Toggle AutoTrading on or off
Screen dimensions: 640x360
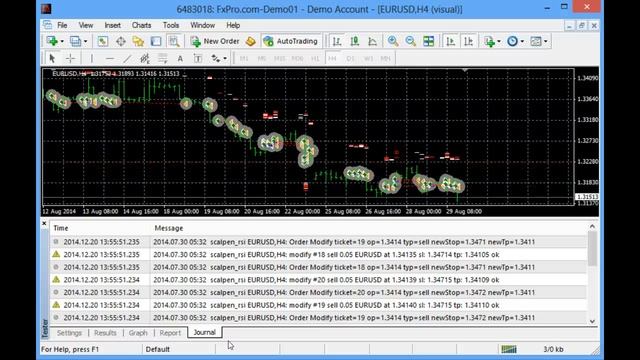[x=291, y=41]
